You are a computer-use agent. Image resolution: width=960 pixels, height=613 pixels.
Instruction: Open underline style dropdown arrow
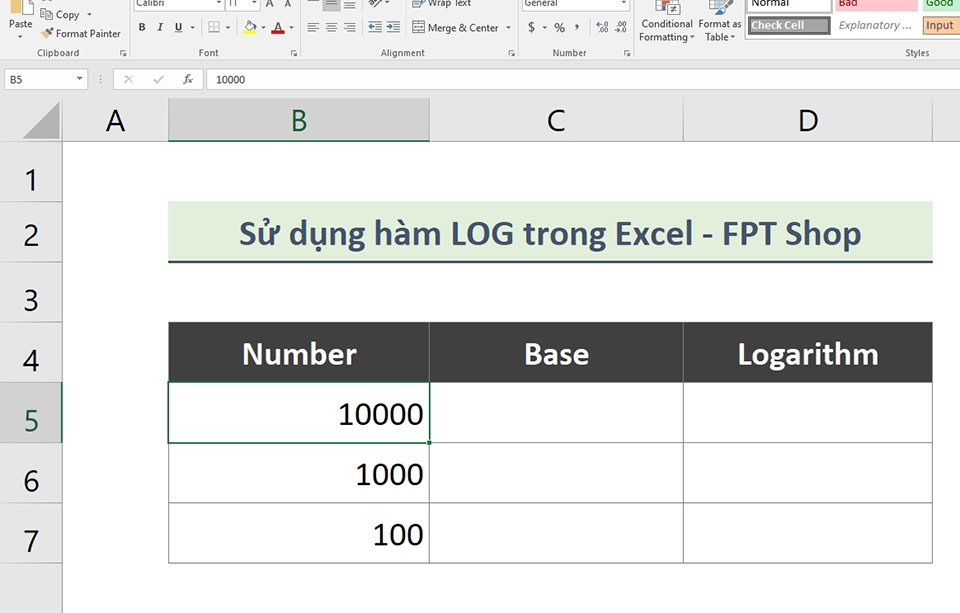click(192, 28)
